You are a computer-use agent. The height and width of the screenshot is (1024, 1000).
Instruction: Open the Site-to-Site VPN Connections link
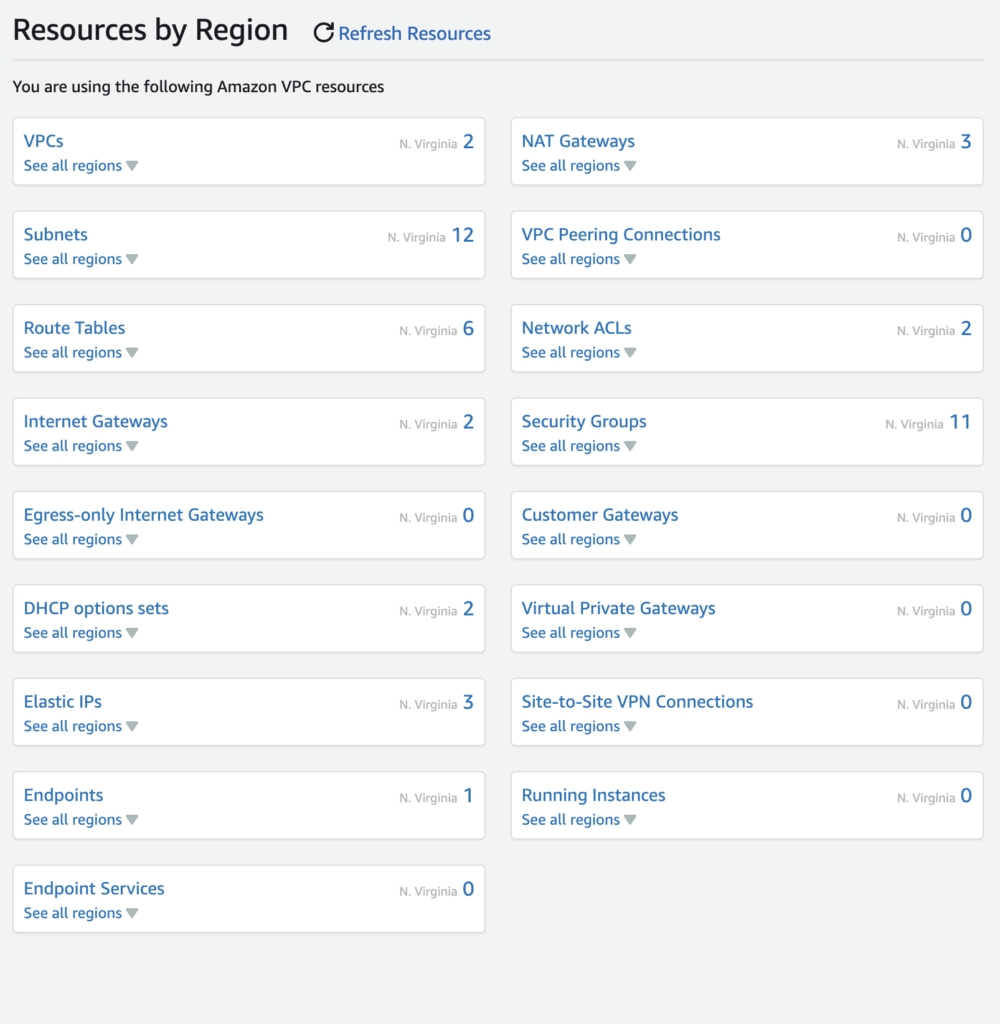[637, 701]
